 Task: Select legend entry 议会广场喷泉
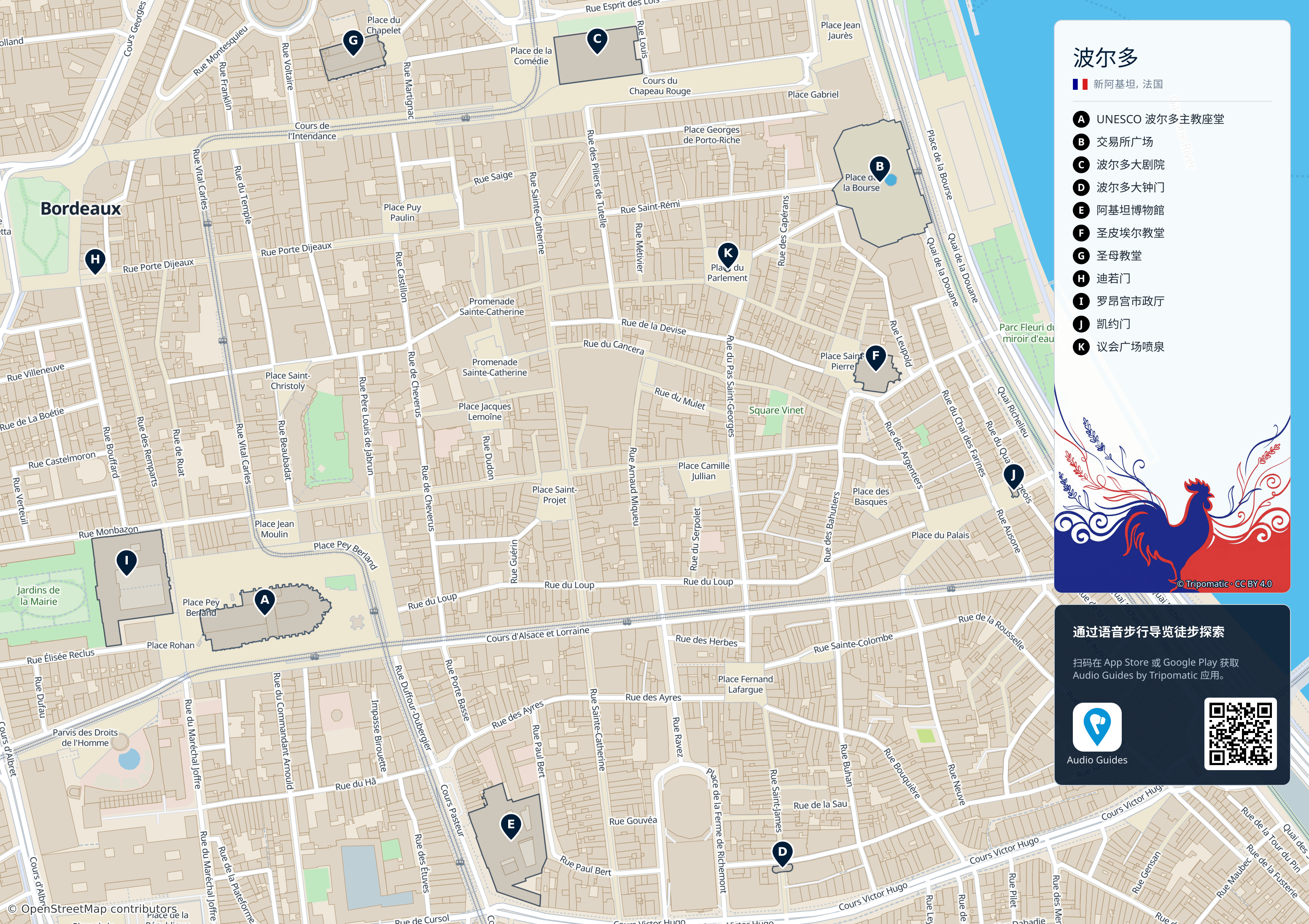coord(1118,346)
